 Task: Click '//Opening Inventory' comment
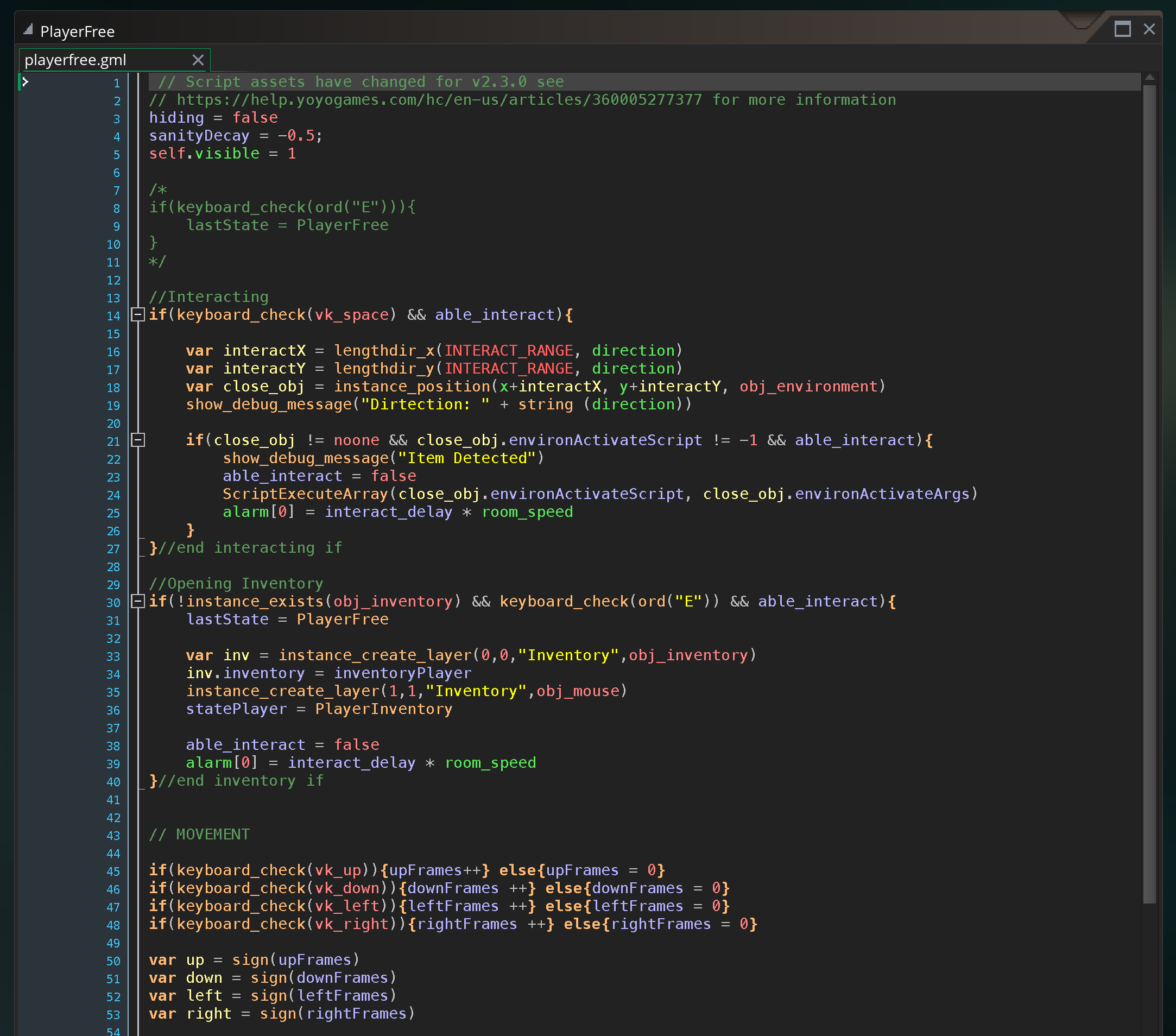tap(237, 583)
